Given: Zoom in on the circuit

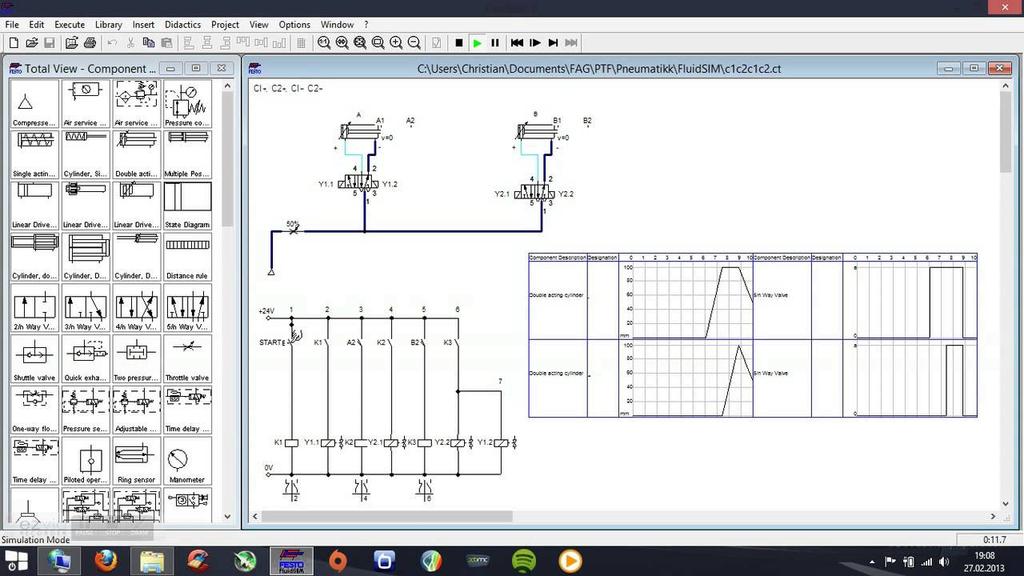Looking at the screenshot, I should tap(396, 43).
